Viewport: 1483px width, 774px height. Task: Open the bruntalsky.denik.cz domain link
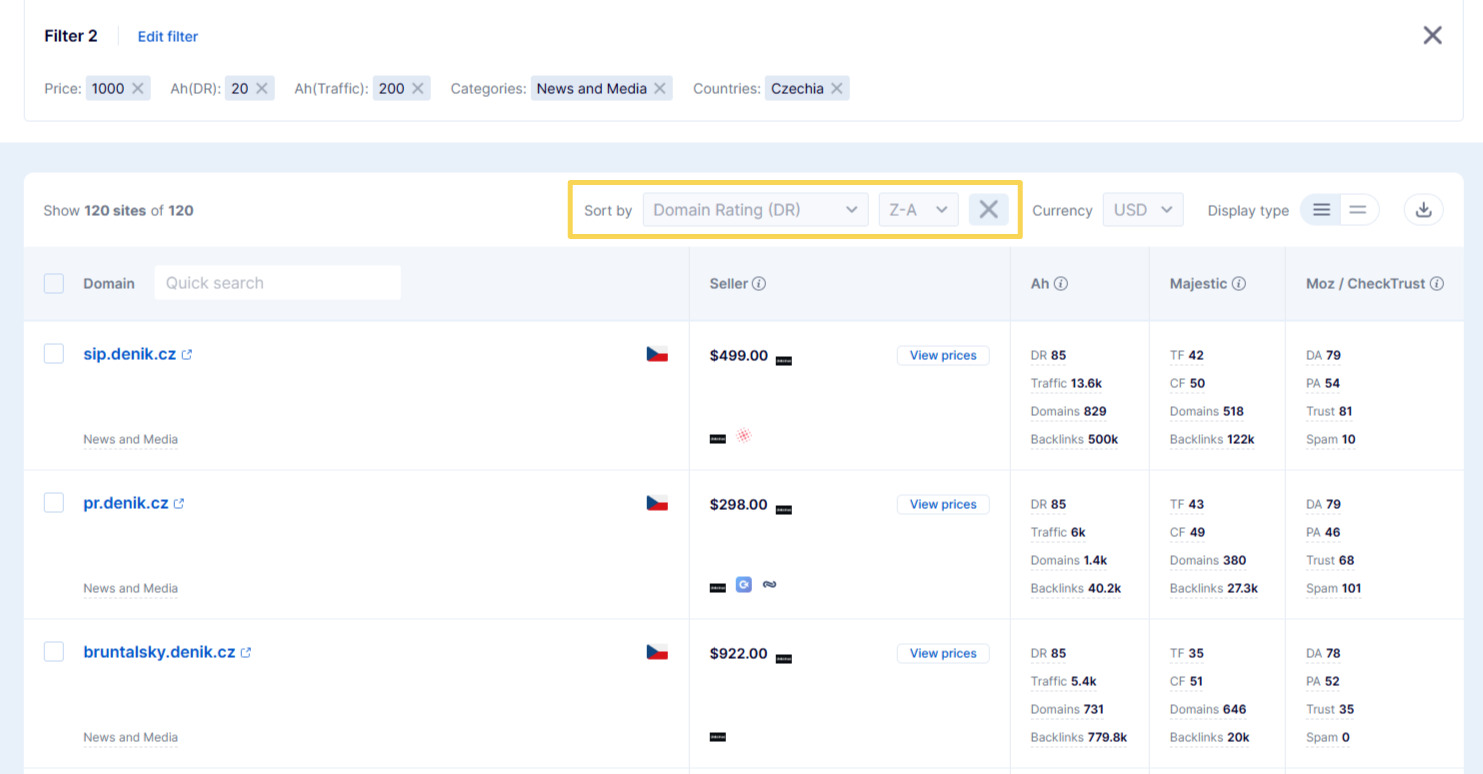pos(159,652)
